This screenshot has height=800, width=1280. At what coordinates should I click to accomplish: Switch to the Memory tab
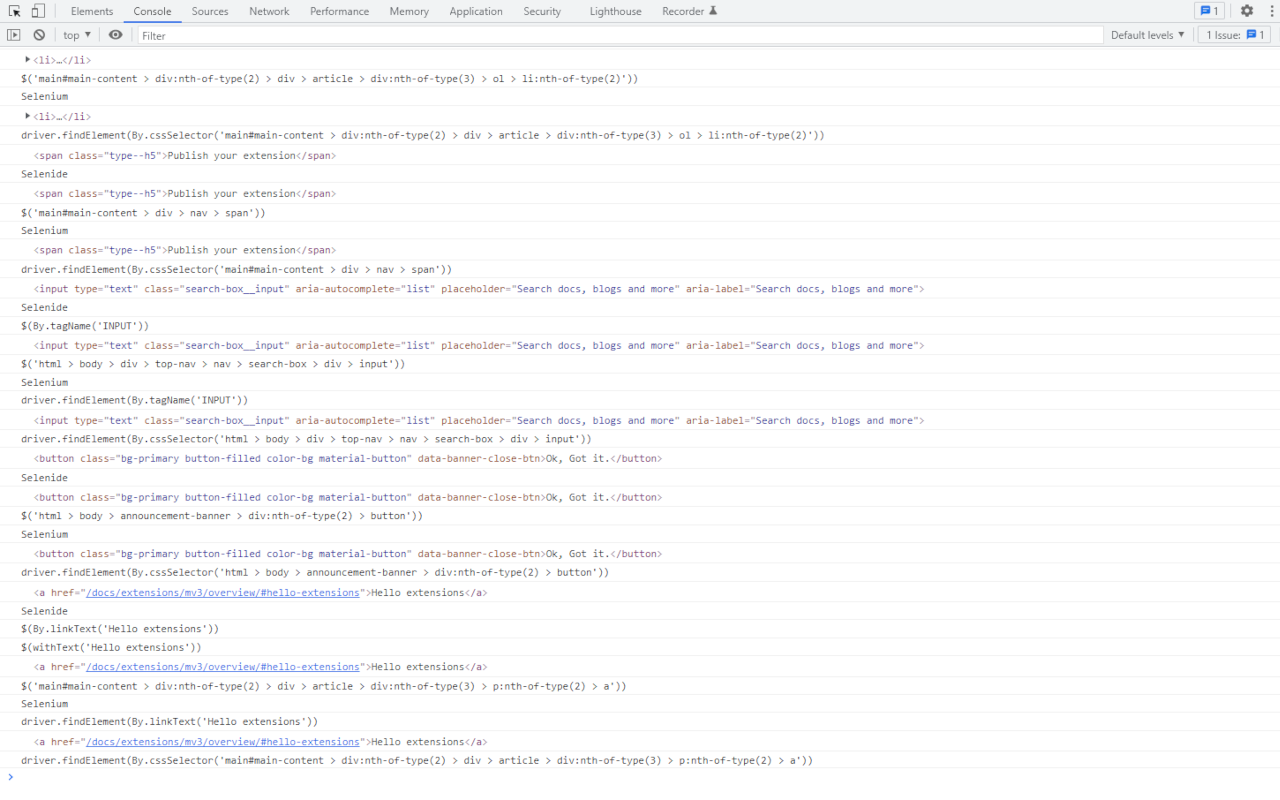409,11
